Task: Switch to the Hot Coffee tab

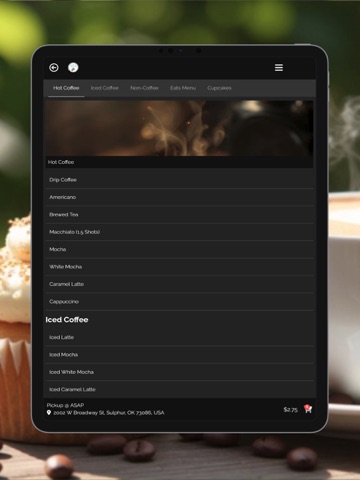Action: click(x=66, y=88)
